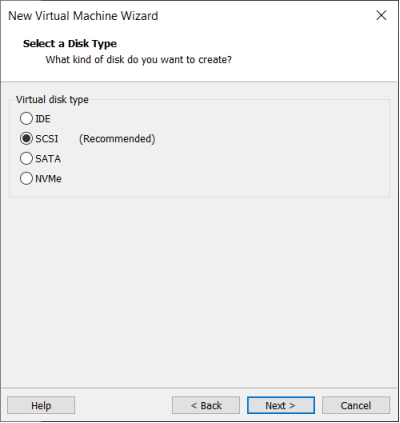Pick the SATA radio button circle
The width and height of the screenshot is (400, 423).
tap(26, 159)
